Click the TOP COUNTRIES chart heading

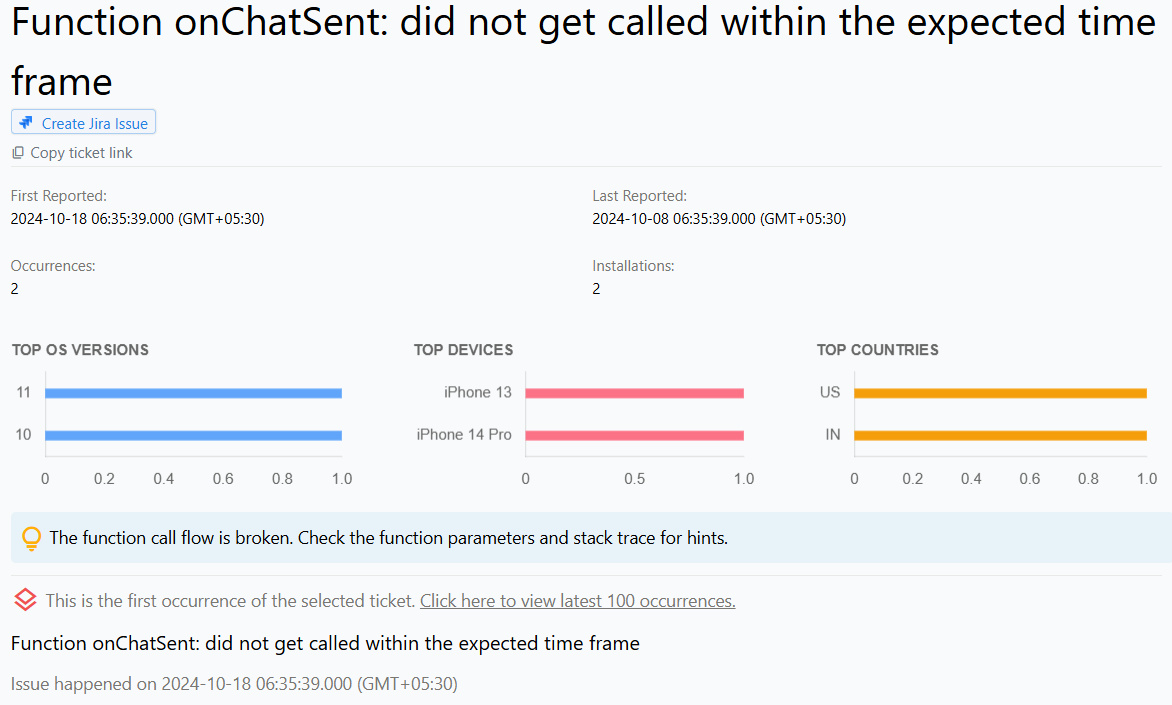[877, 350]
